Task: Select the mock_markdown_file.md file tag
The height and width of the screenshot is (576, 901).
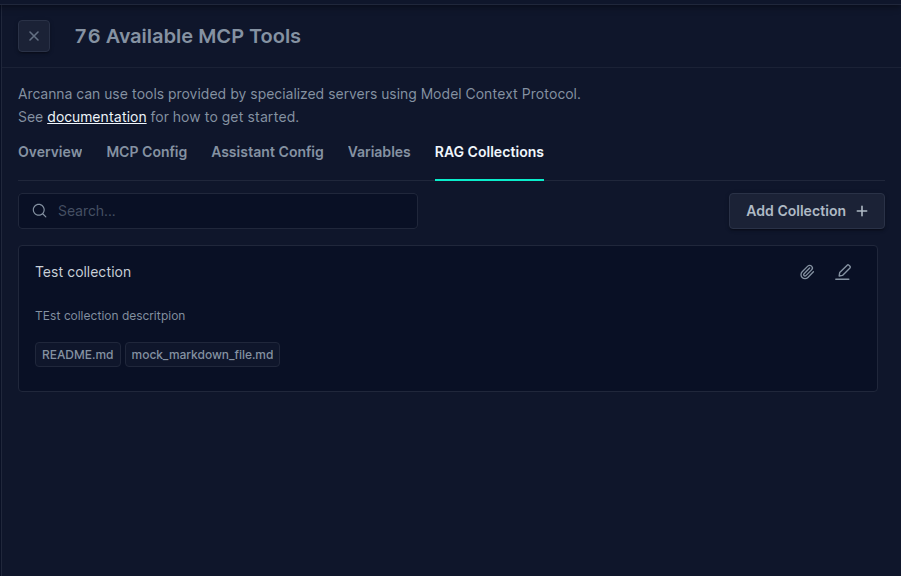Action: [202, 355]
